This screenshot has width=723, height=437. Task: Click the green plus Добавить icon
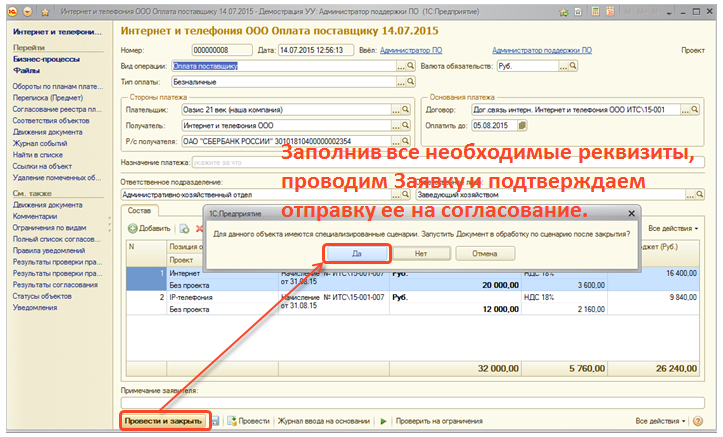[x=132, y=229]
